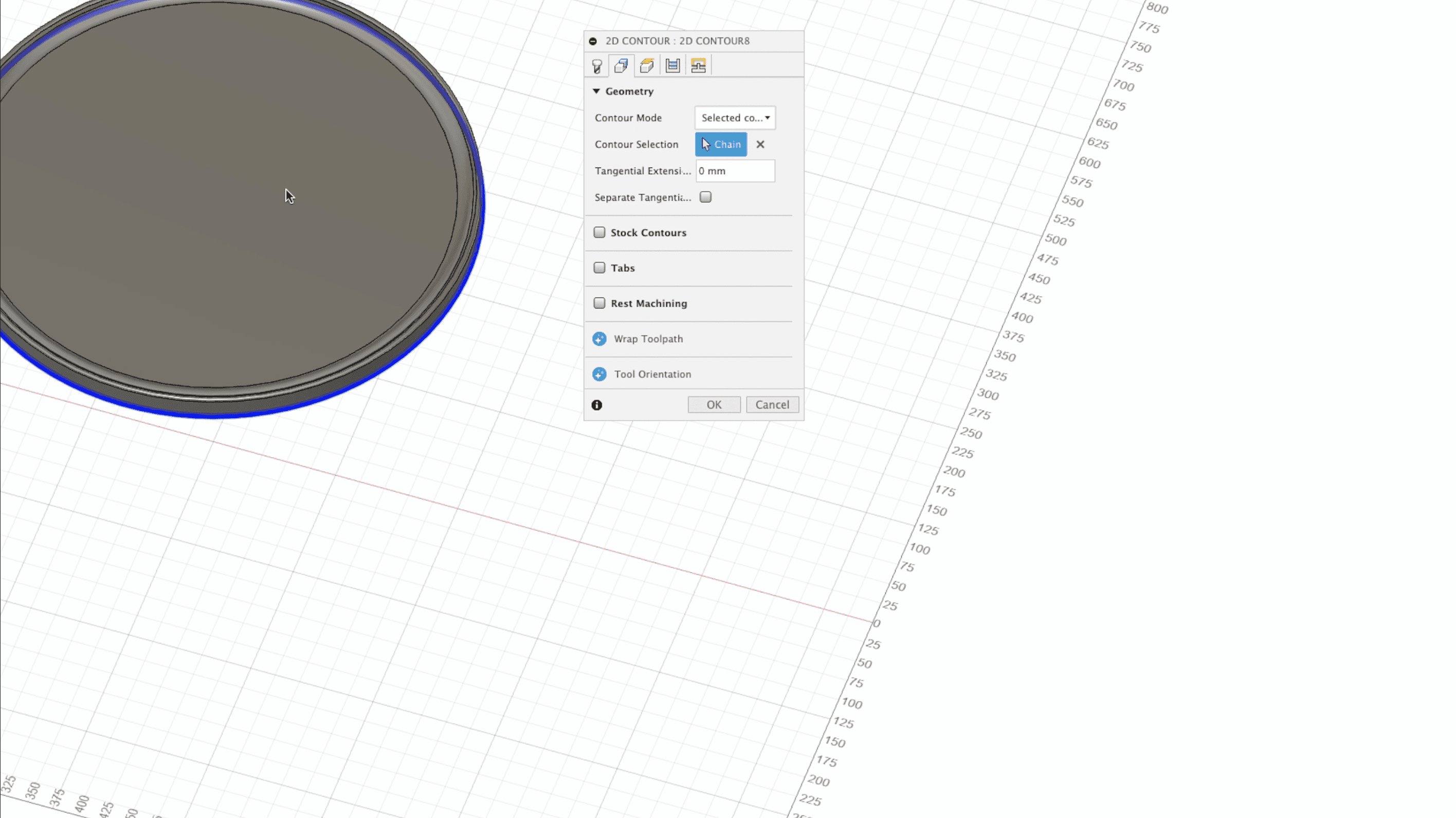The width and height of the screenshot is (1456, 818).
Task: Toggle the Tabs checkbox on
Action: point(599,268)
